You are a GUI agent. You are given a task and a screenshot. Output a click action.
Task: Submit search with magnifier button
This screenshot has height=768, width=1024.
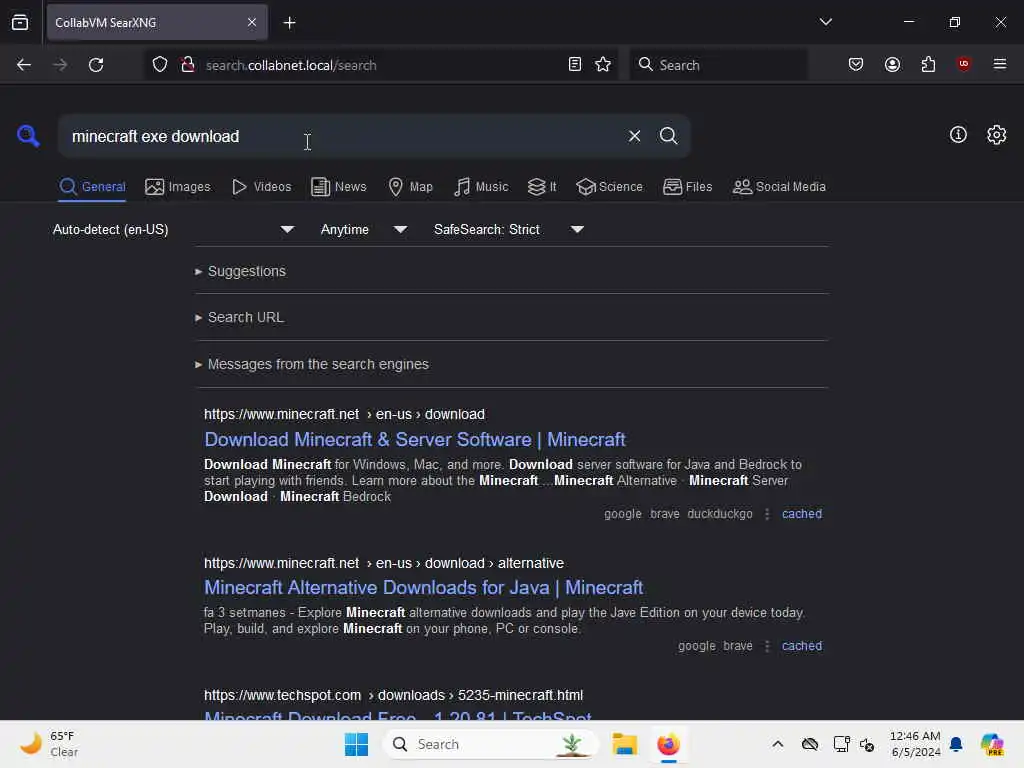click(x=668, y=136)
